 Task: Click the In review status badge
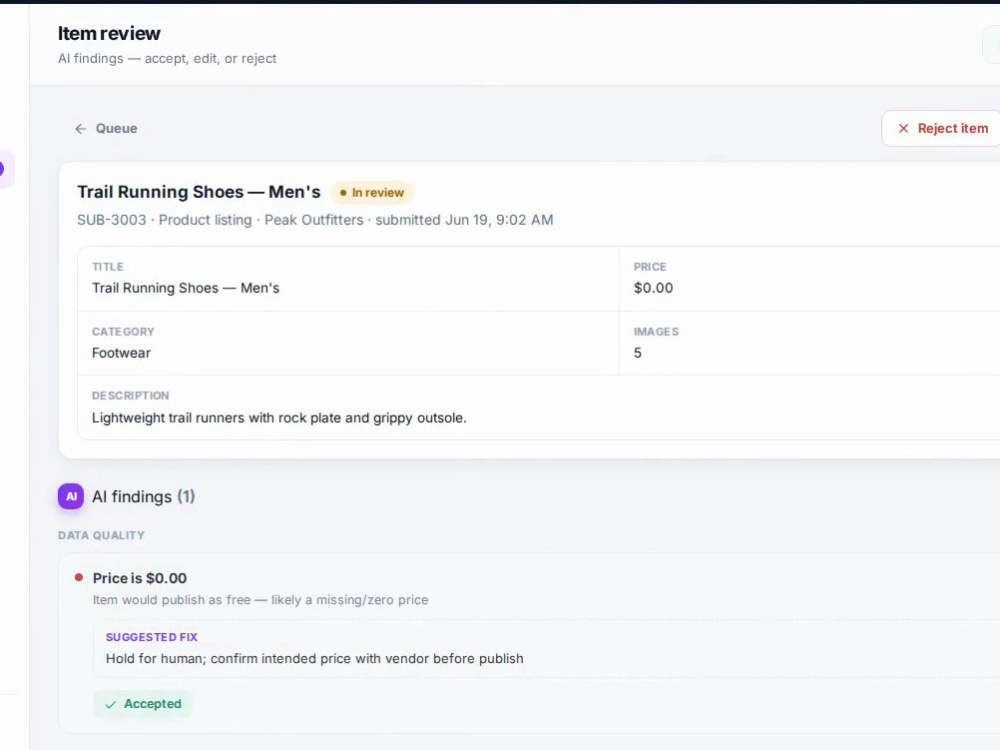pyautogui.click(x=372, y=193)
